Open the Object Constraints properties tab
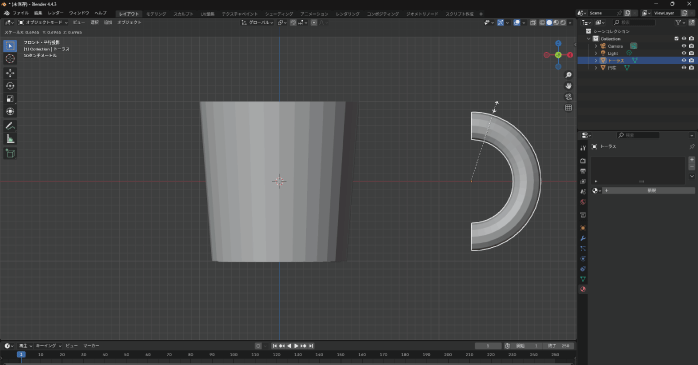 (583, 269)
